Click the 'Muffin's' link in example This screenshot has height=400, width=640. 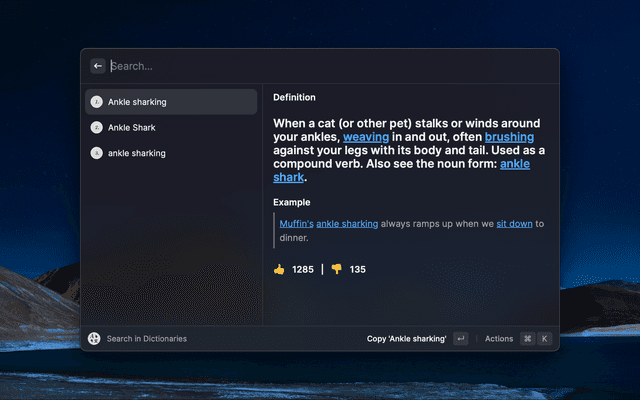click(296, 224)
